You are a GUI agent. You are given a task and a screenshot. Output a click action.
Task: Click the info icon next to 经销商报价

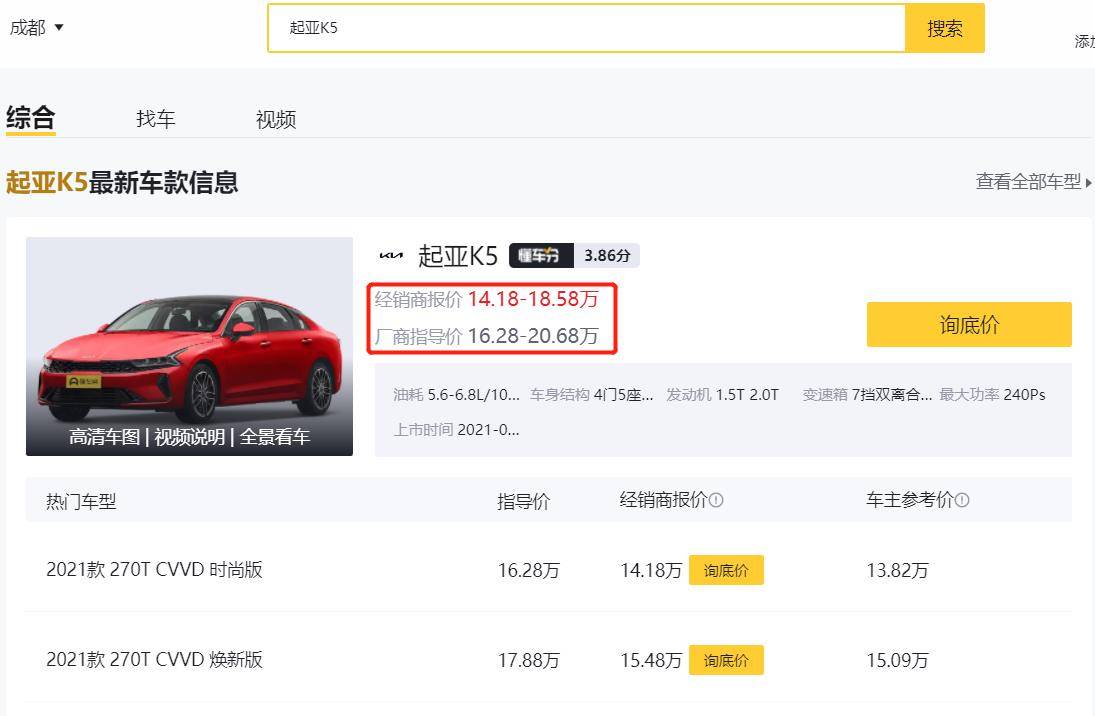[x=716, y=500]
